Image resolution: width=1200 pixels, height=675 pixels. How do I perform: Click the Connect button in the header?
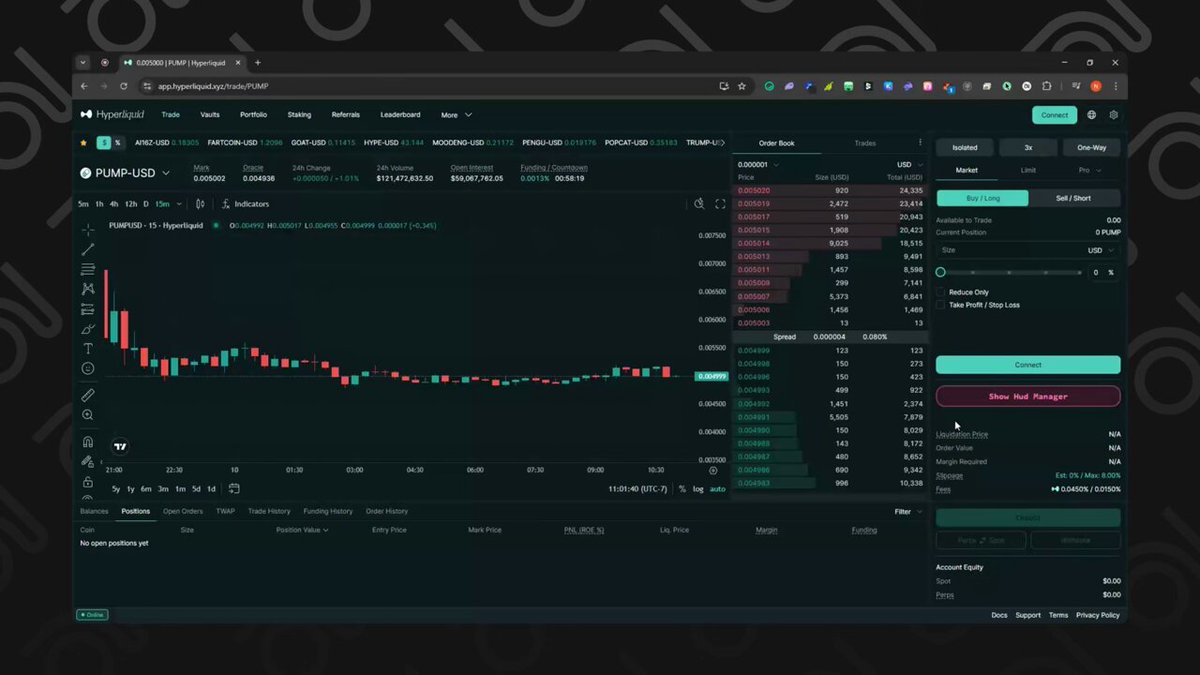1054,115
